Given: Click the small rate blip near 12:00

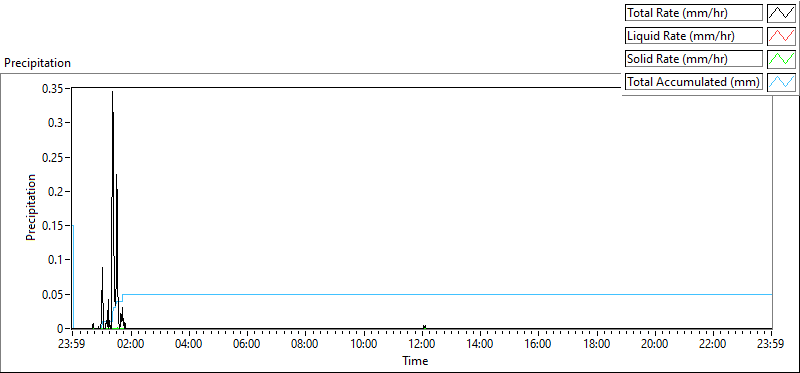Looking at the screenshot, I should pyautogui.click(x=424, y=327).
